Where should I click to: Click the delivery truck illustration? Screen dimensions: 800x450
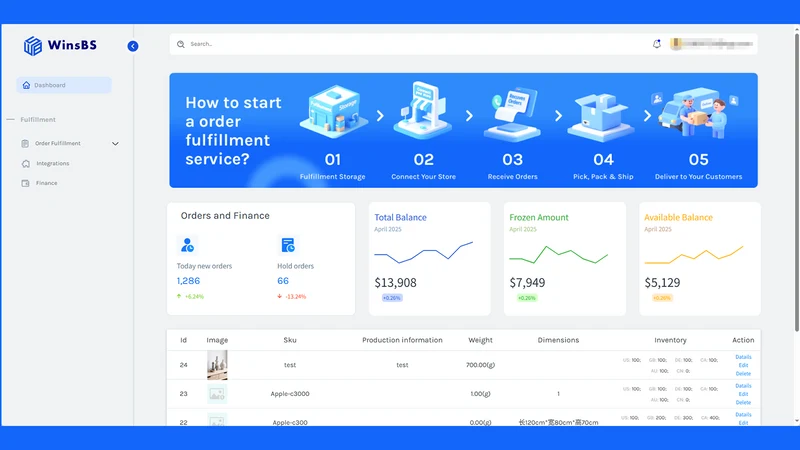click(697, 112)
